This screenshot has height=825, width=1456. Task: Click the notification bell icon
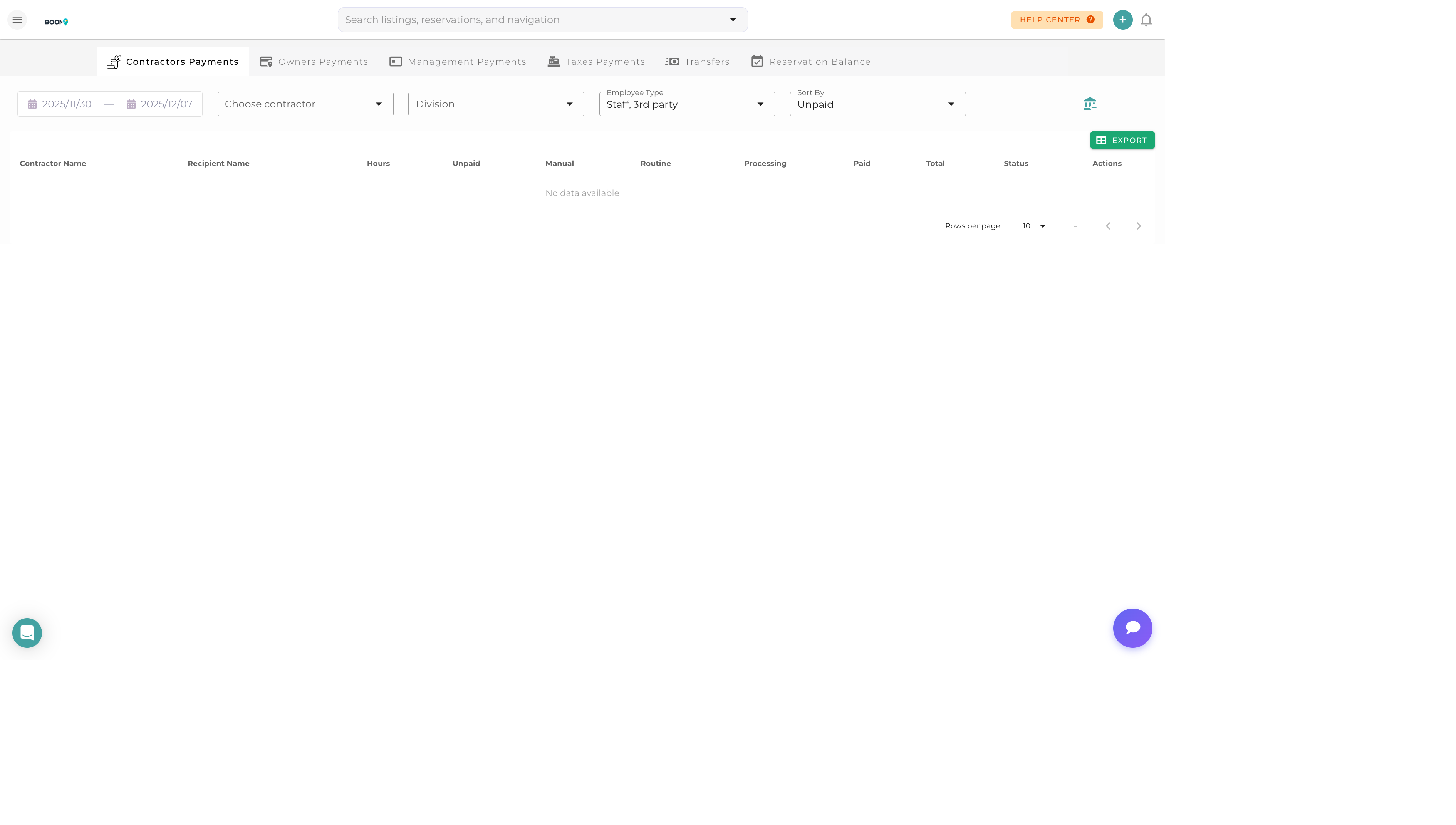pyautogui.click(x=1146, y=19)
